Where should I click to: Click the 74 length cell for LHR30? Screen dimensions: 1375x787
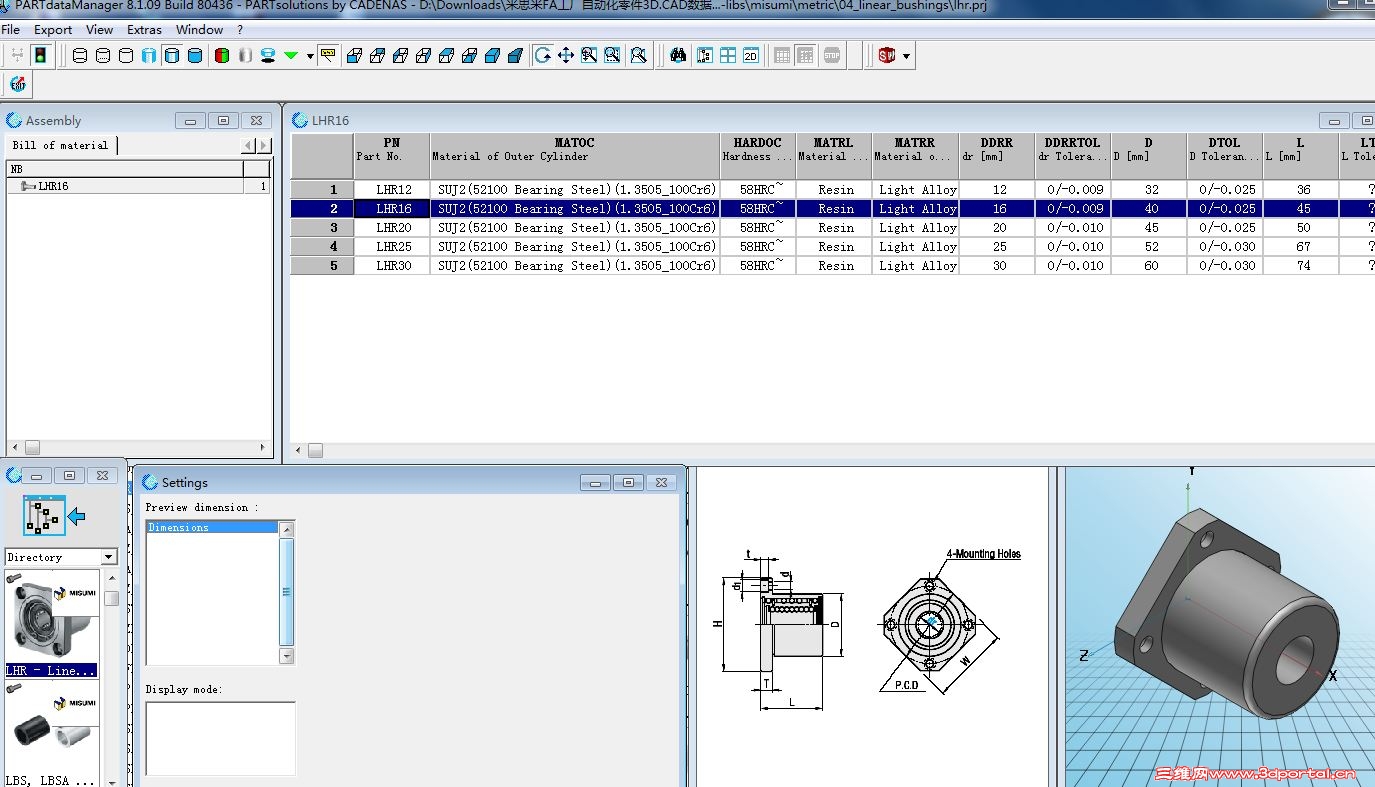coord(1301,266)
